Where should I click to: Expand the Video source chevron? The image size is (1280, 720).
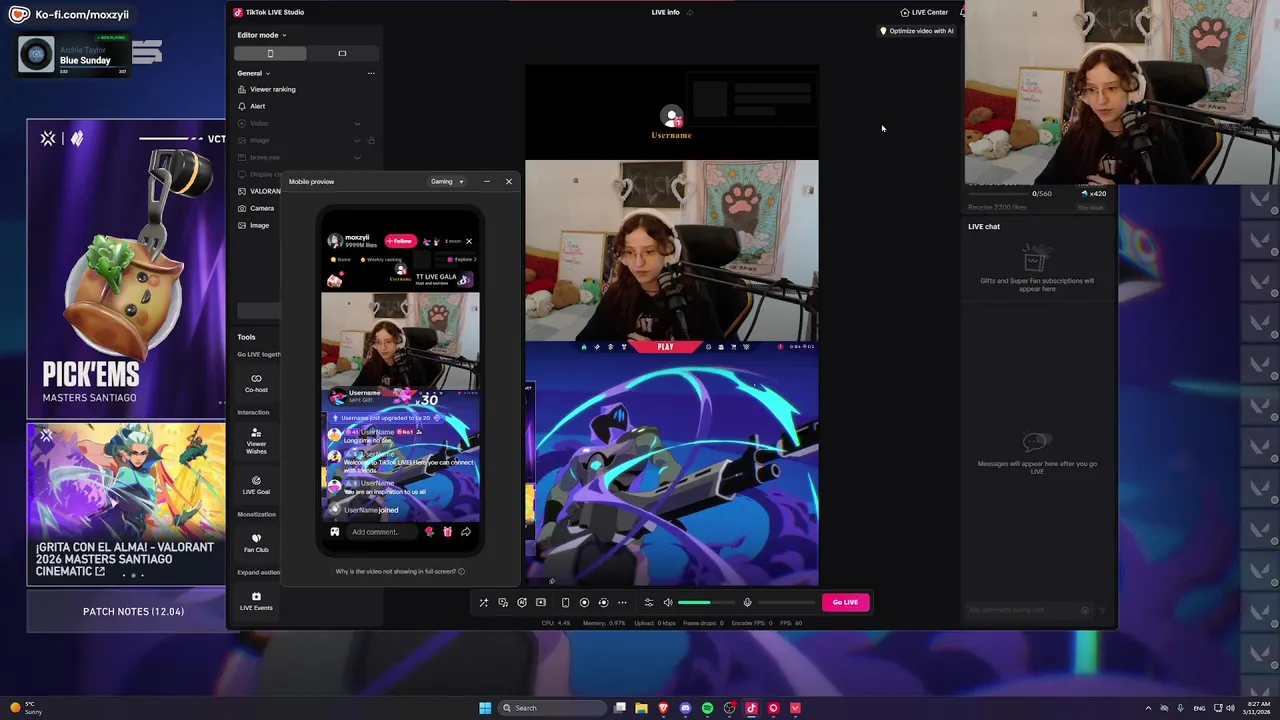357,123
